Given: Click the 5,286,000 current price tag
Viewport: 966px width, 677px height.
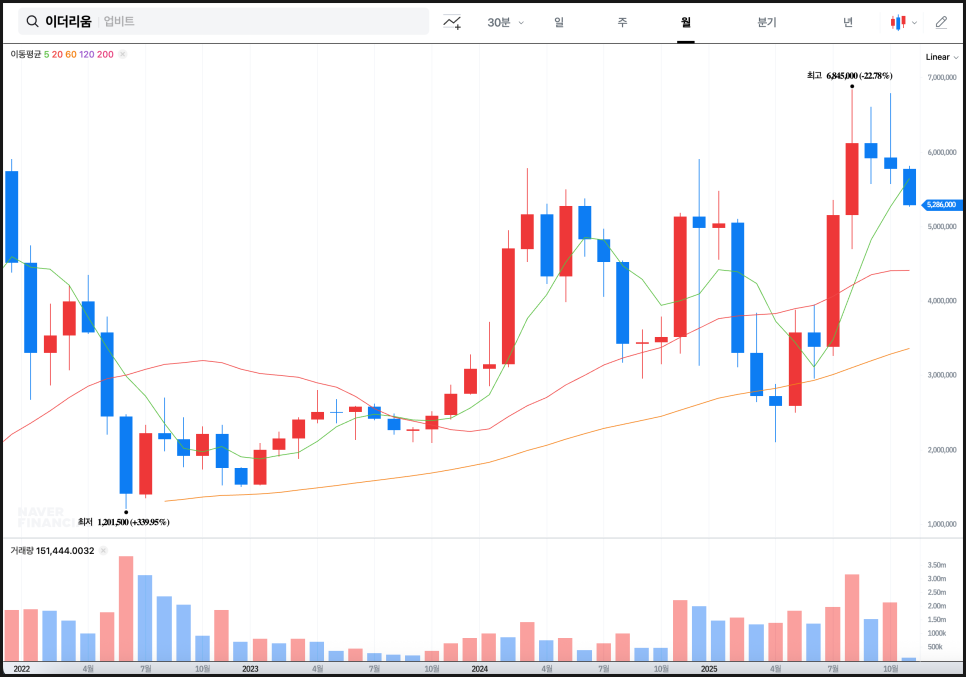Looking at the screenshot, I should click(x=940, y=205).
